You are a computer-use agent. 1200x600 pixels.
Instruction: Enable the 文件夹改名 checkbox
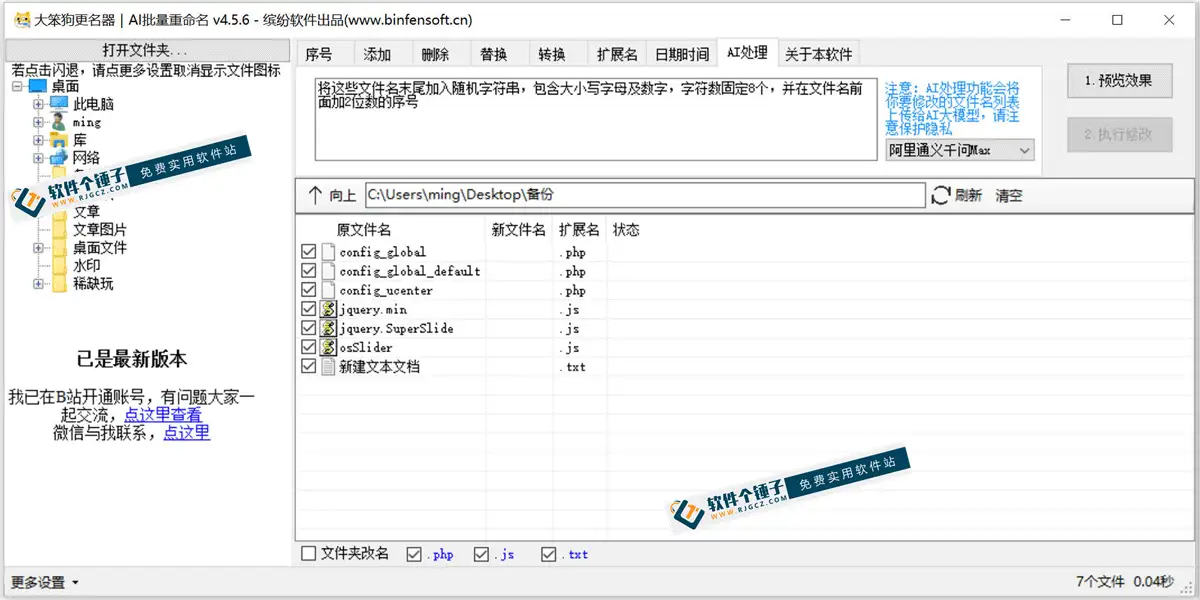tap(307, 554)
